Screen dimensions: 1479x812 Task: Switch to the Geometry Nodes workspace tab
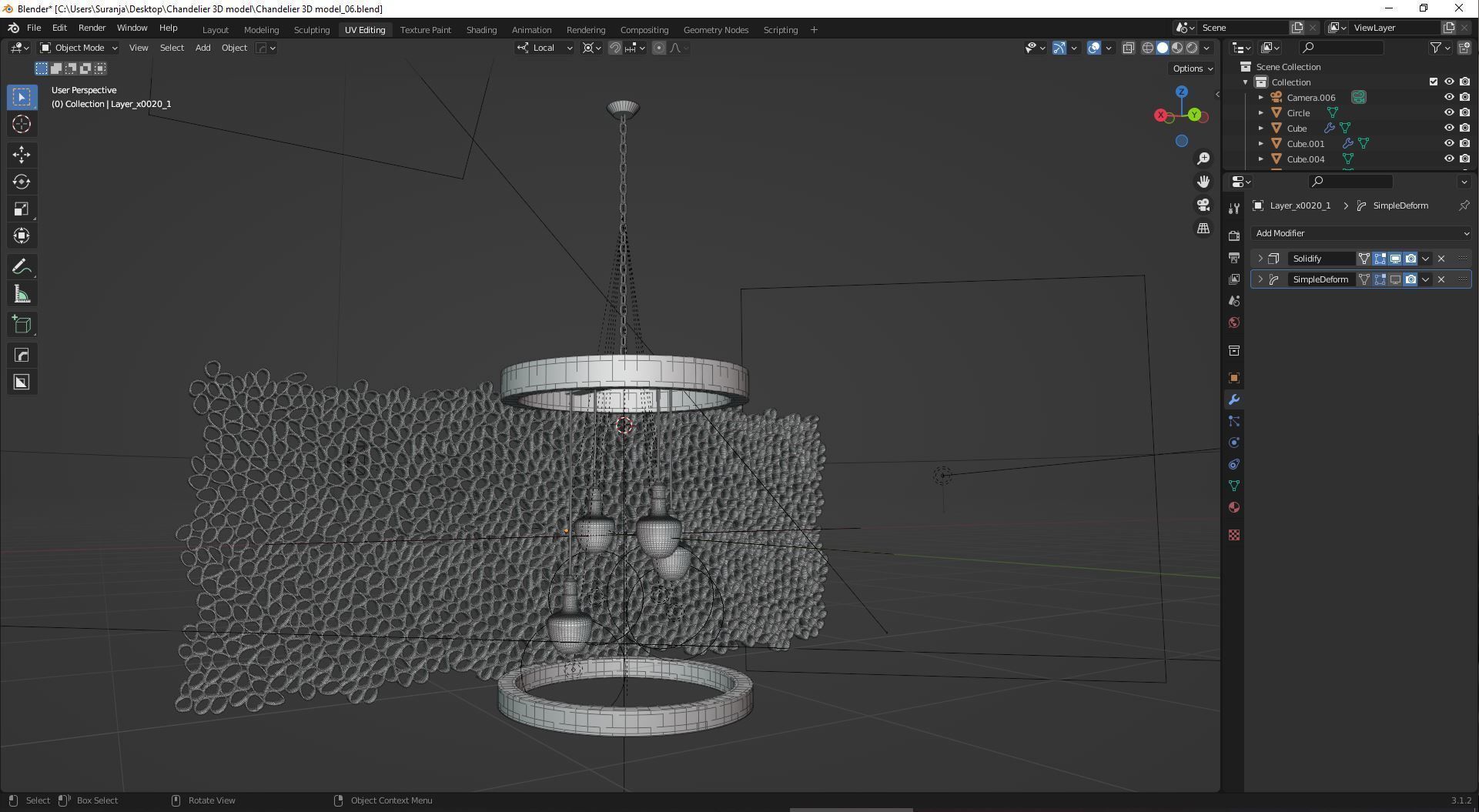point(716,30)
